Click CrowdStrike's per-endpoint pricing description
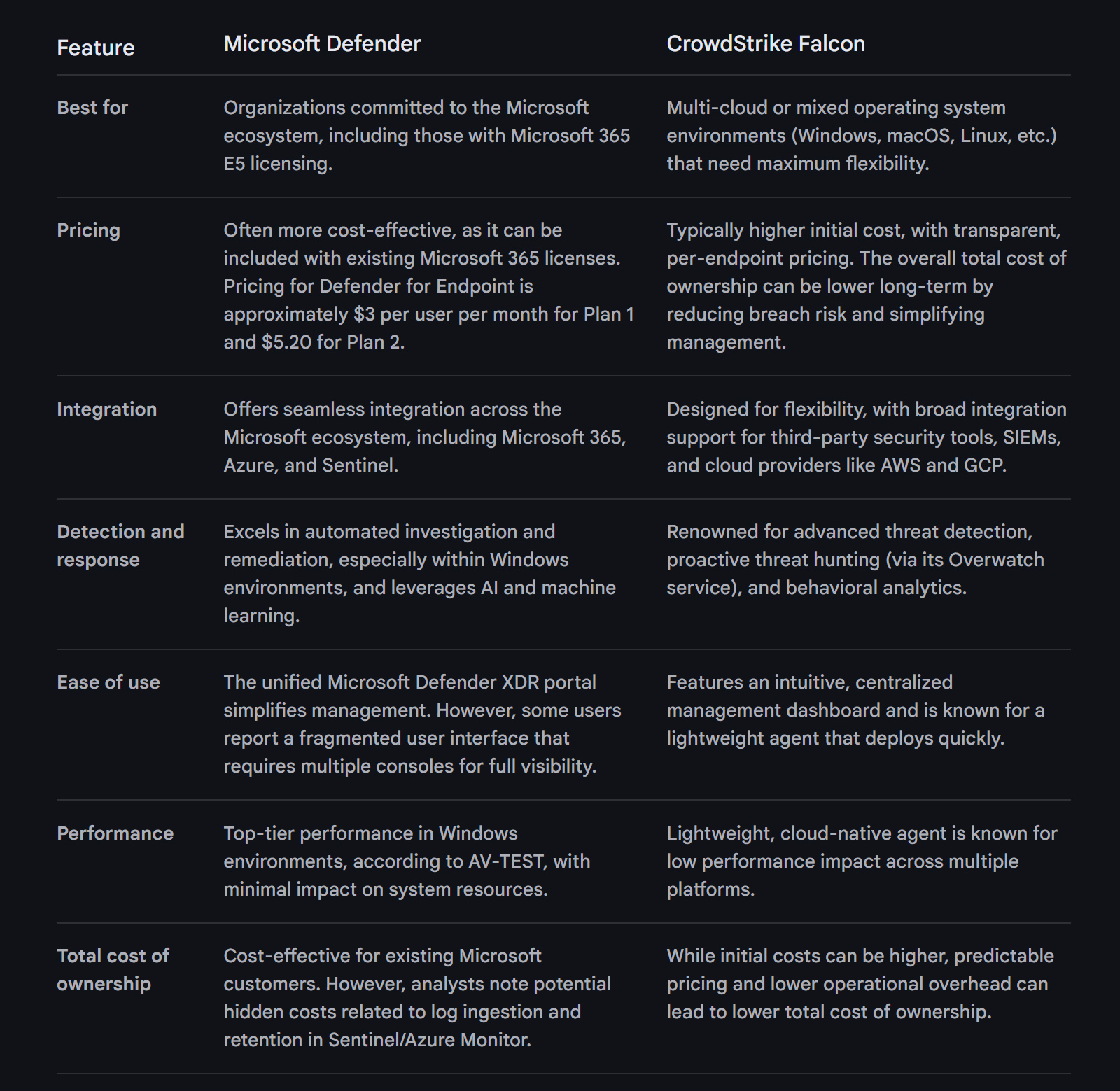The width and height of the screenshot is (1120, 1091). (x=866, y=286)
